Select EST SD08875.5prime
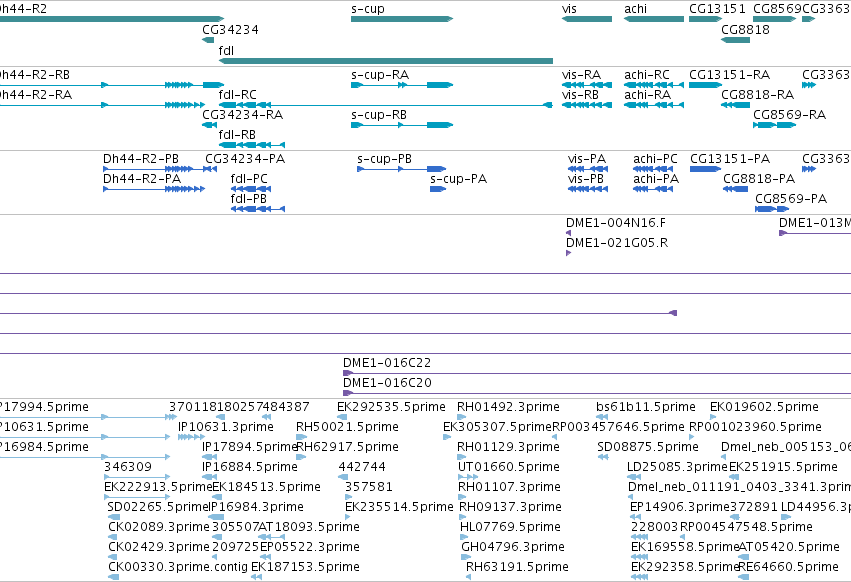The width and height of the screenshot is (851, 582). click(602, 457)
